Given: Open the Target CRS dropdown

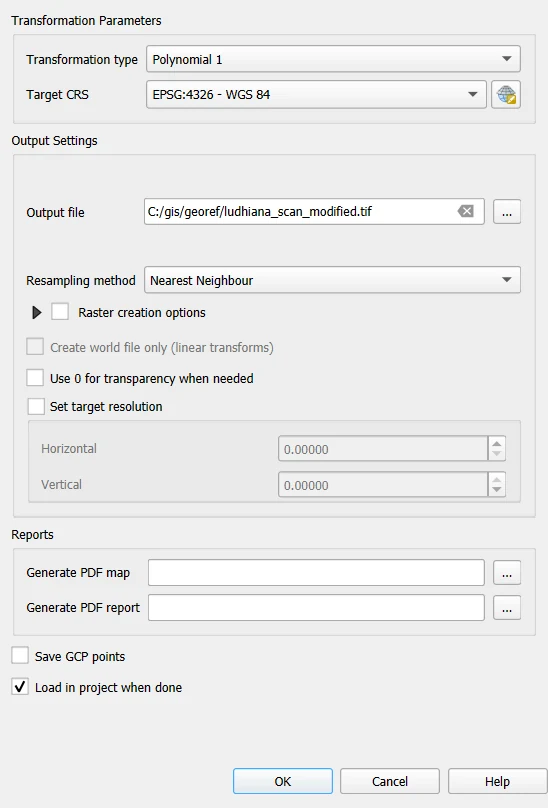Looking at the screenshot, I should coord(317,95).
